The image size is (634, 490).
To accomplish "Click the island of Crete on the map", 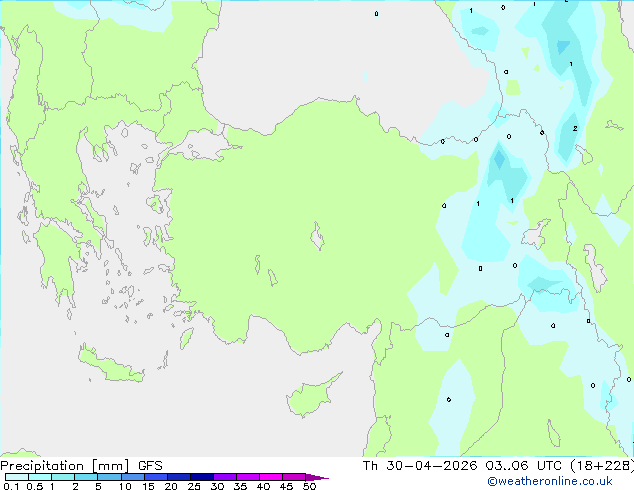I will tap(110, 364).
